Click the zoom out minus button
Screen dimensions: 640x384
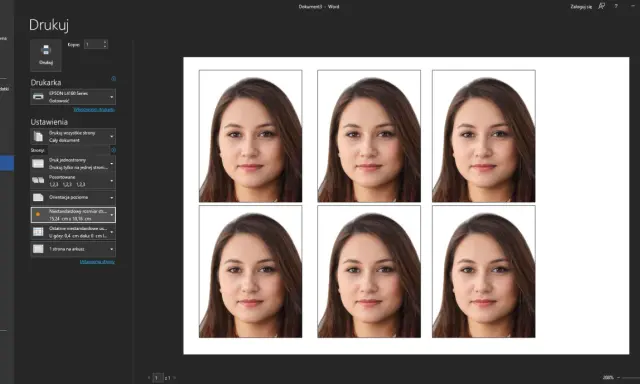tap(618, 378)
